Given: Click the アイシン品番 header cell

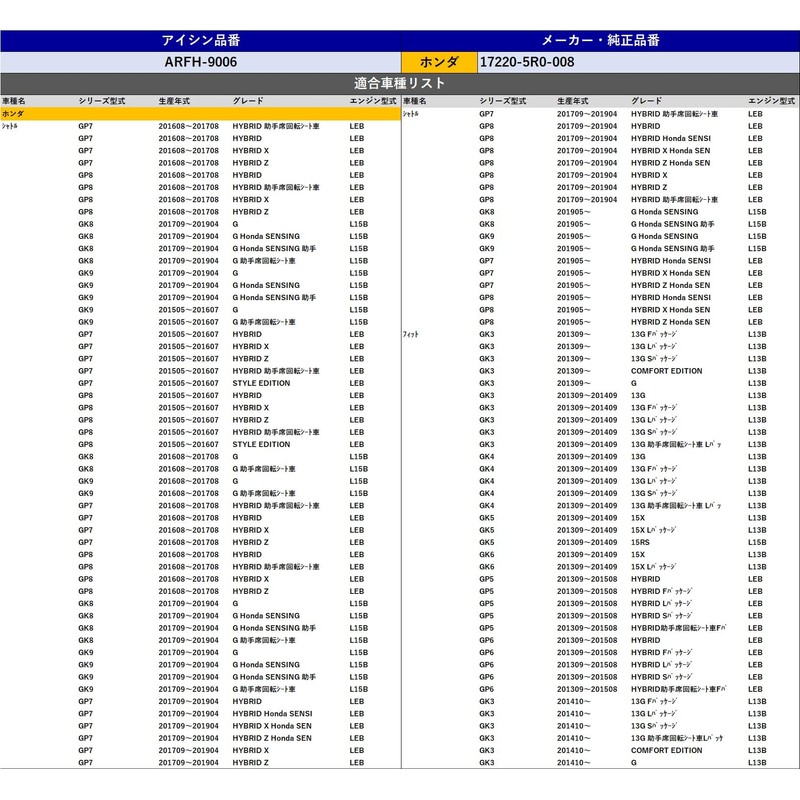Looking at the screenshot, I should [200, 40].
